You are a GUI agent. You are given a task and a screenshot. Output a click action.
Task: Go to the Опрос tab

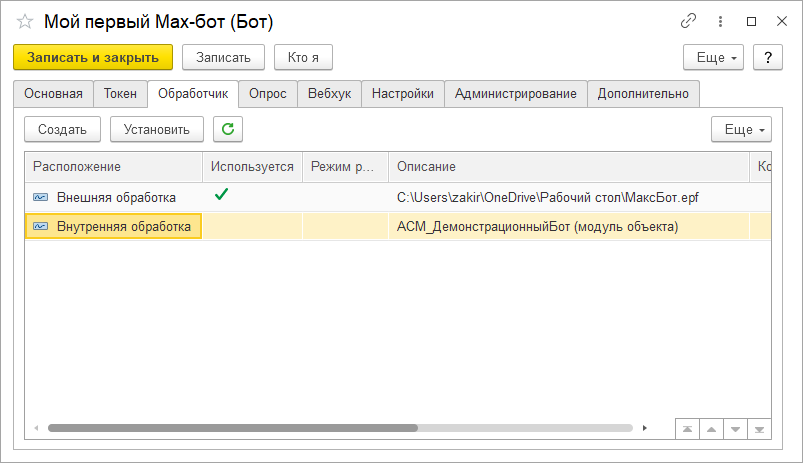[268, 94]
